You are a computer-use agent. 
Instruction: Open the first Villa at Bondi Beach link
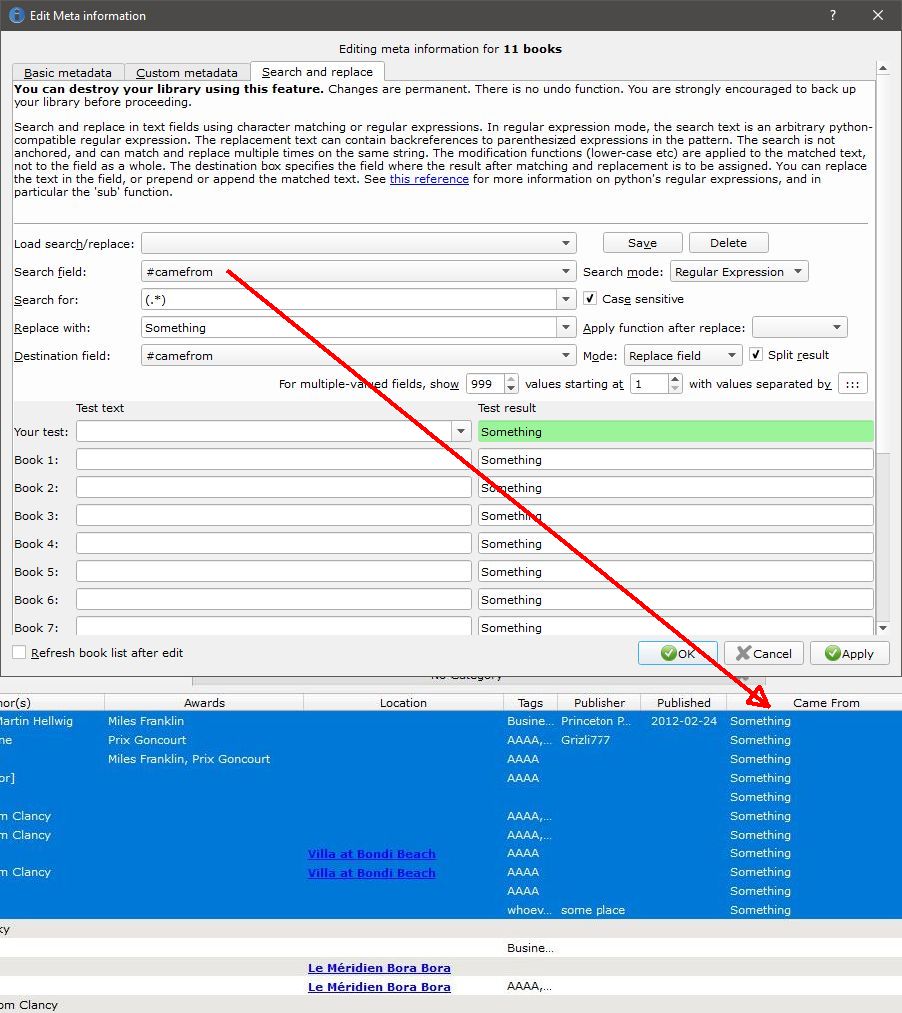point(372,854)
